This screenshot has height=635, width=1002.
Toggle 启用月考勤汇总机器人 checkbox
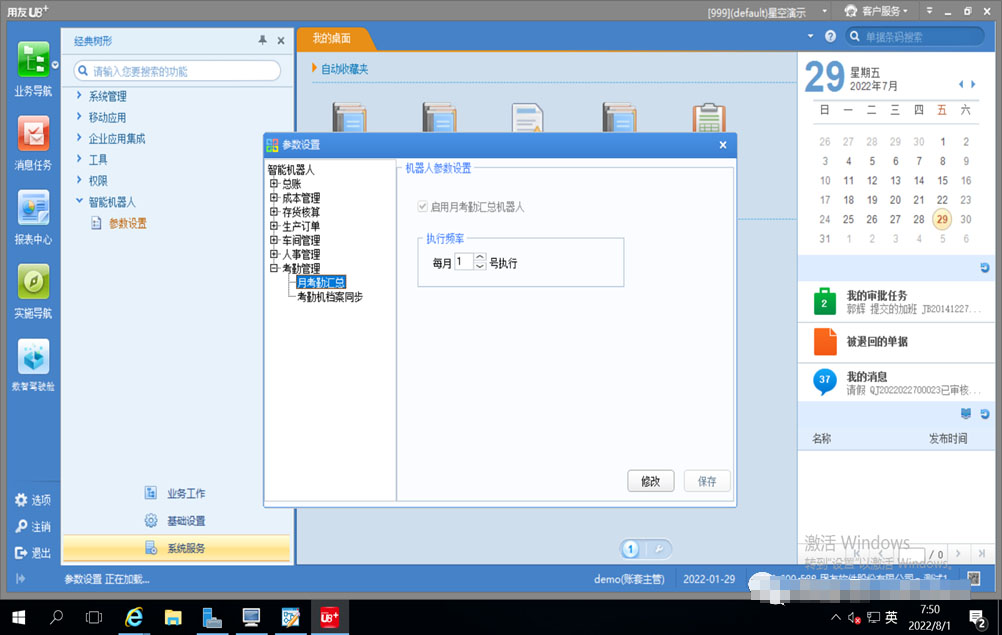(x=422, y=206)
